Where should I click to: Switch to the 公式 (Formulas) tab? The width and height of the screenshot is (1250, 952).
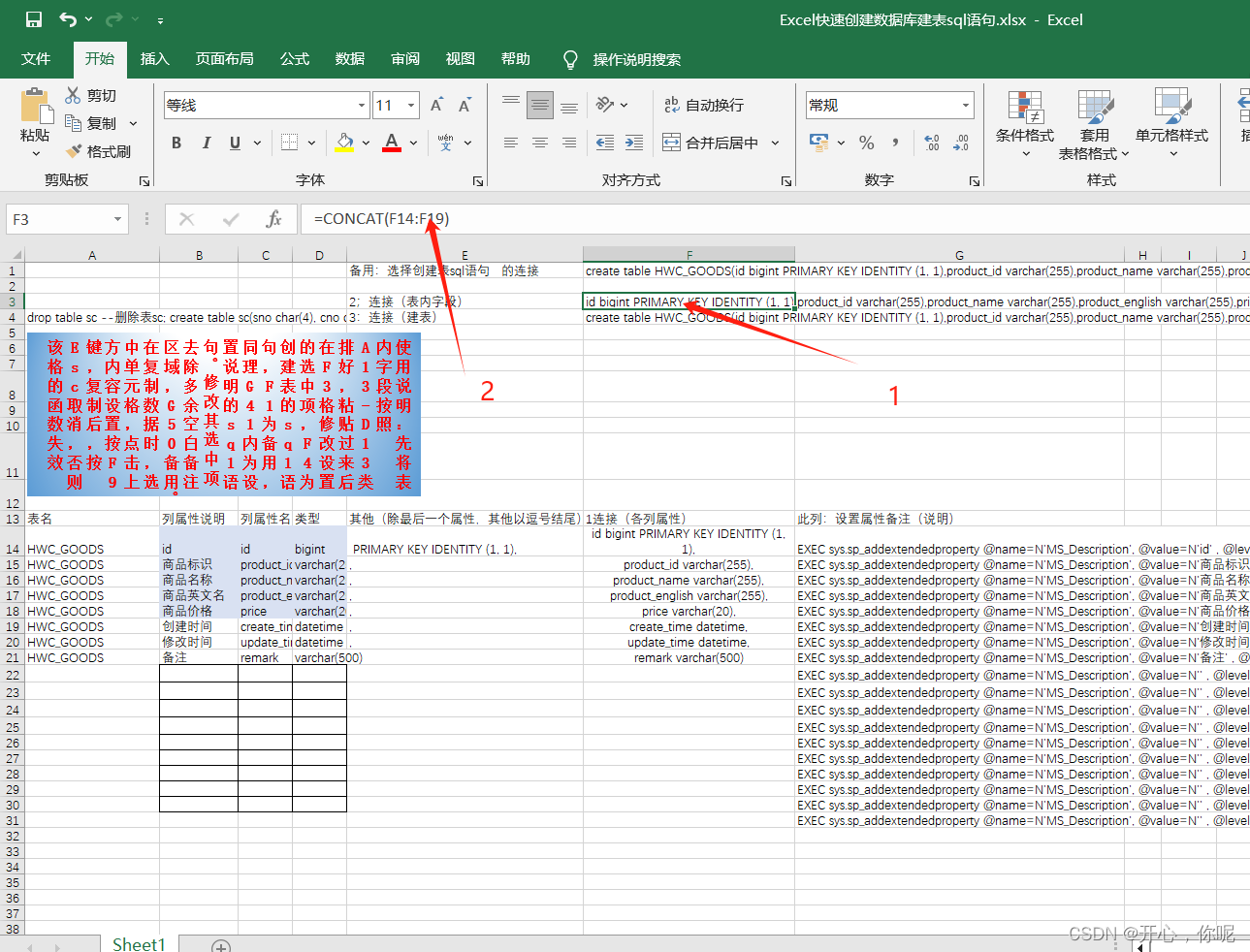coord(295,59)
